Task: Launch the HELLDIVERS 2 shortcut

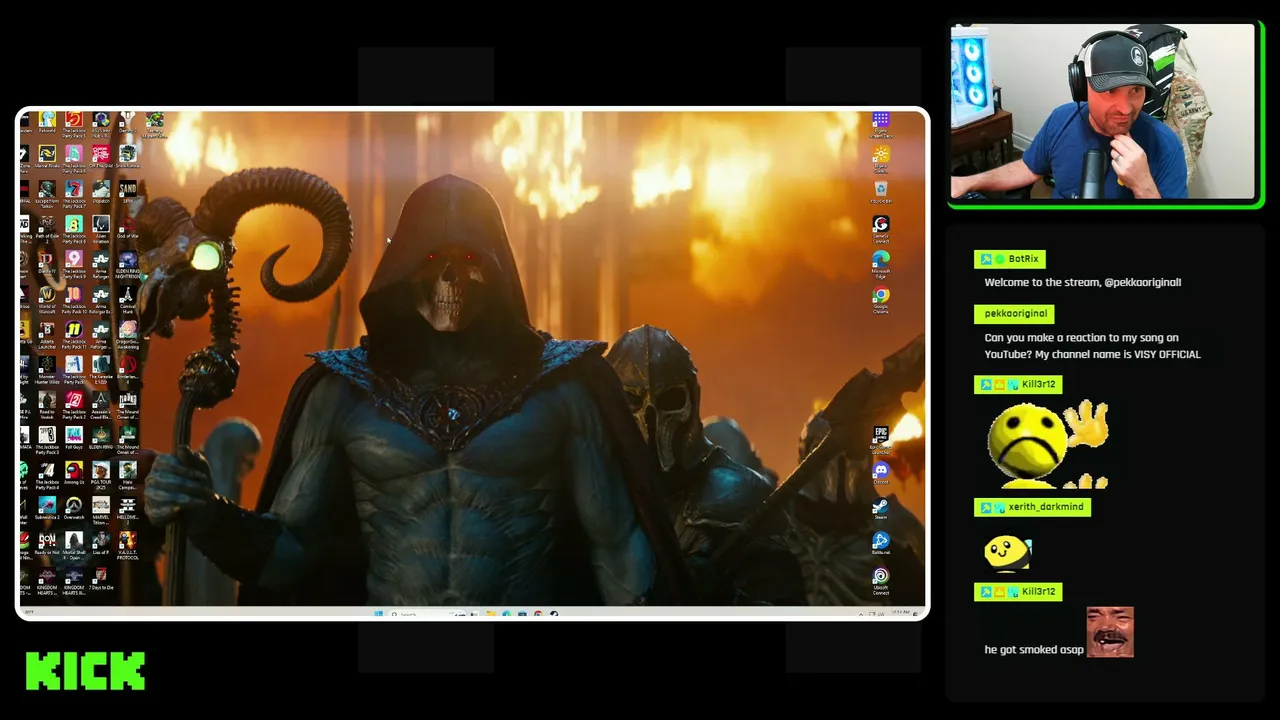Action: 128,509
